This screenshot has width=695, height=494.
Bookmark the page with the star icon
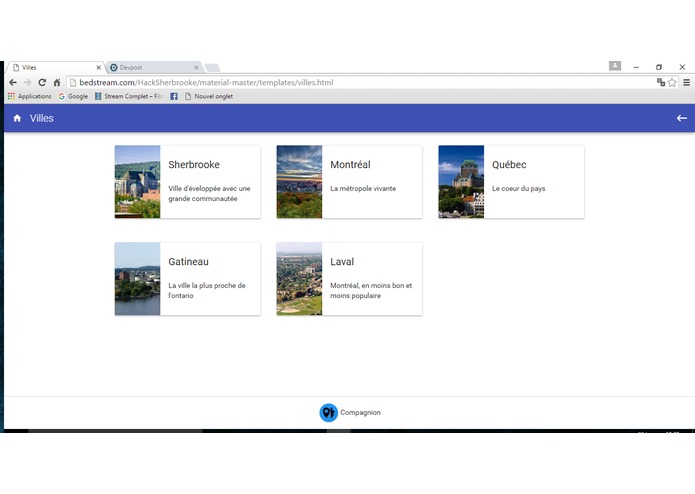tap(672, 82)
